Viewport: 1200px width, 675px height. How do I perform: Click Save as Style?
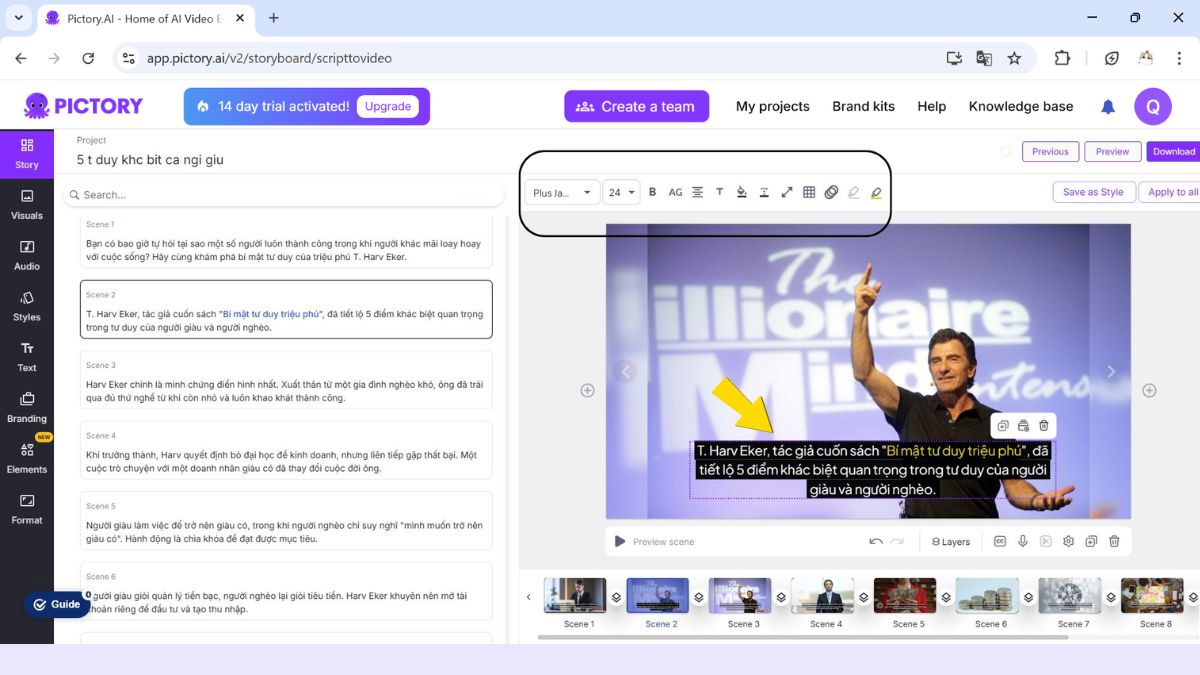point(1093,192)
